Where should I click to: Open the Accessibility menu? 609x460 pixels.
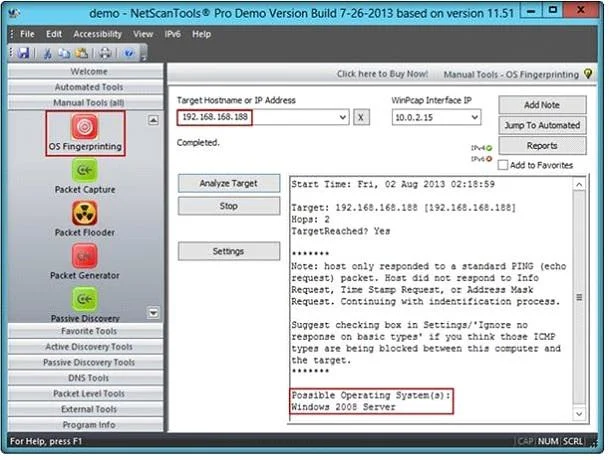(97, 34)
